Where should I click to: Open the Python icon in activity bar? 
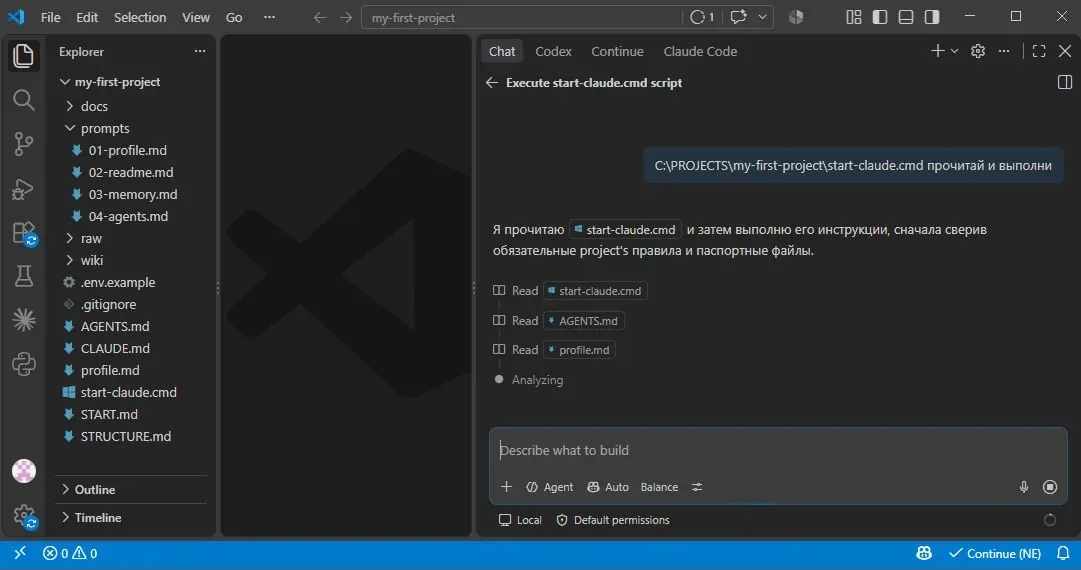point(23,364)
